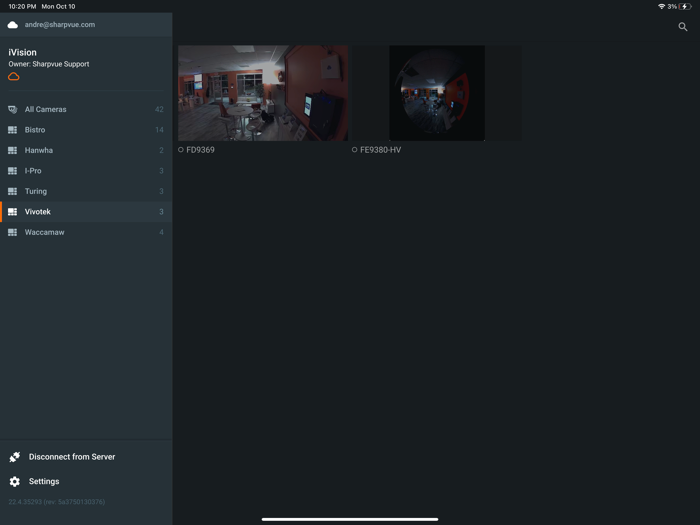Click the Hanwha camera count 2

click(161, 150)
